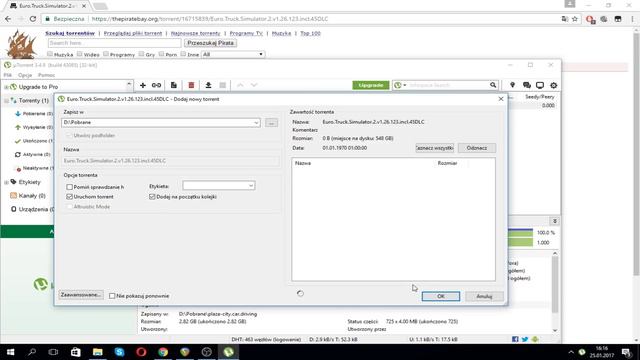Viewport: 640px width, 360px height.
Task: Click the red Remove Torrent trash icon
Action: click(191, 85)
